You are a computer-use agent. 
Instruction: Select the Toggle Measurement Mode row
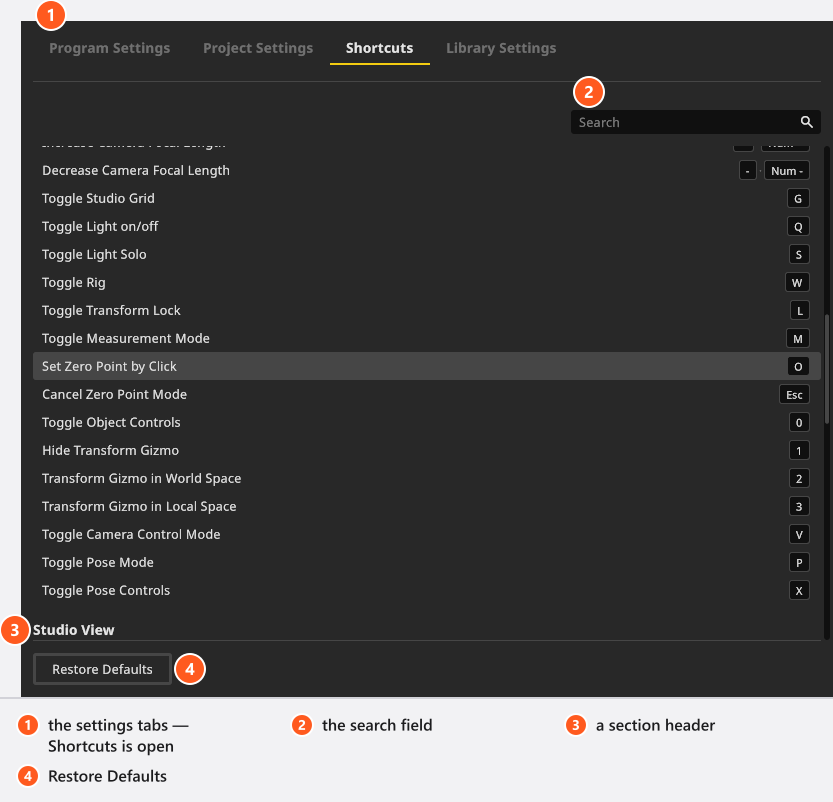pyautogui.click(x=427, y=338)
